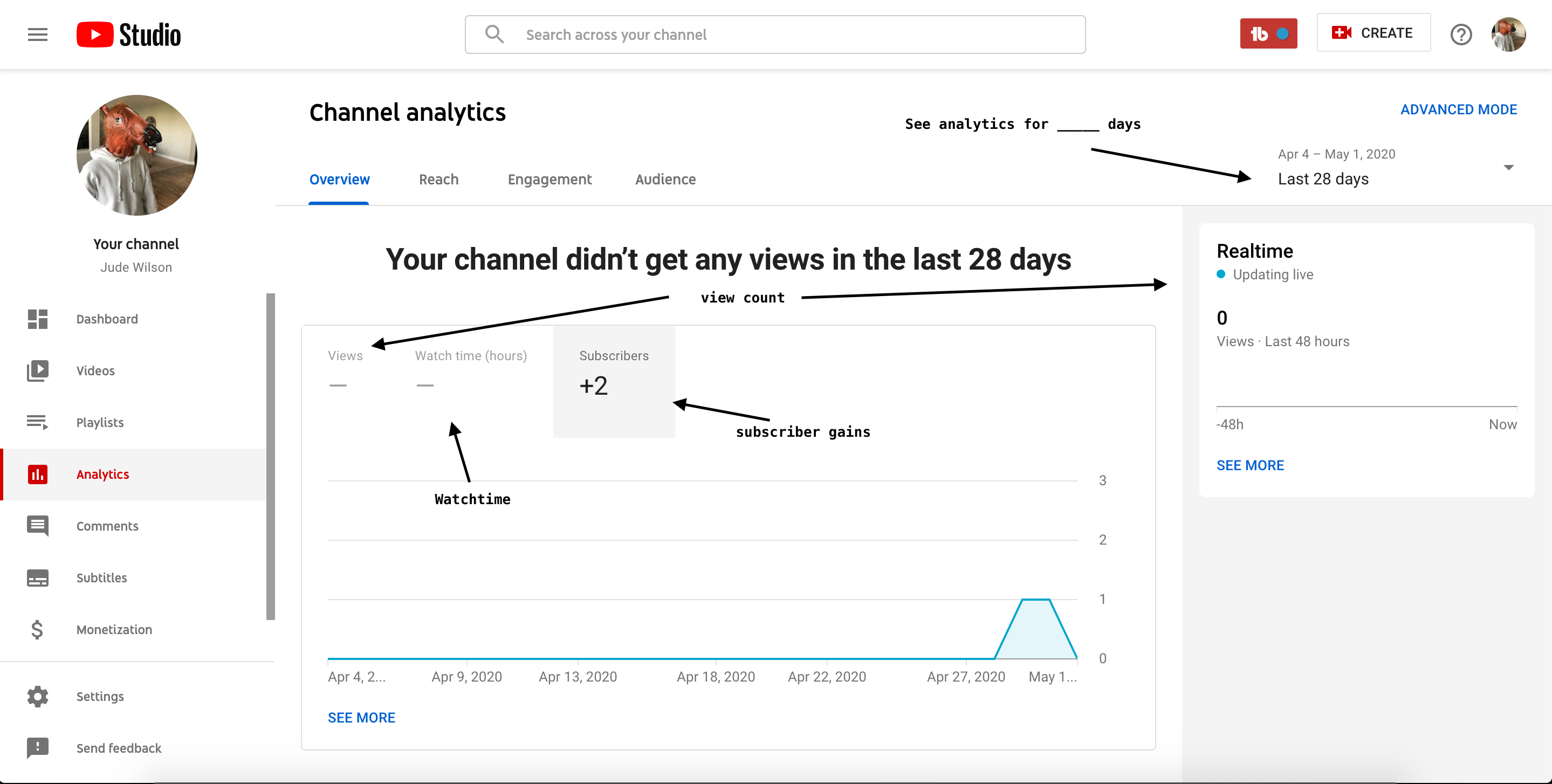1552x784 pixels.
Task: Switch to the Reach tab
Action: (438, 180)
